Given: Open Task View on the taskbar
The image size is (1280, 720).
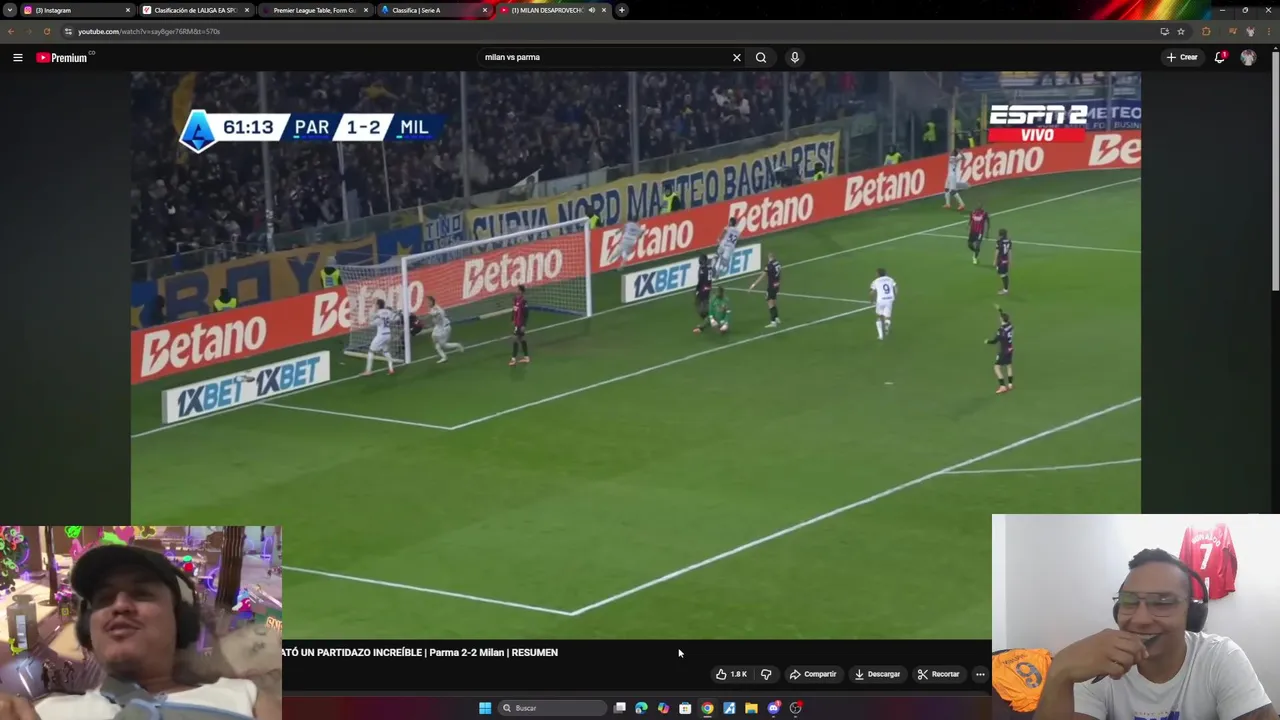Looking at the screenshot, I should [620, 708].
